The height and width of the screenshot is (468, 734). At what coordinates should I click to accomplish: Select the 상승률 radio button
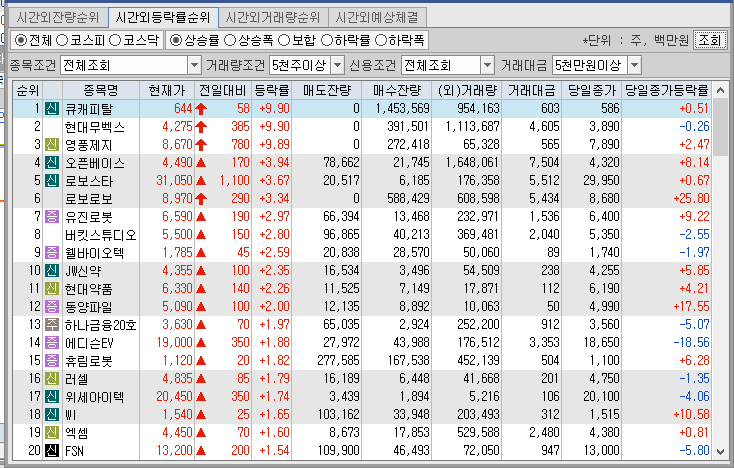(x=176, y=40)
